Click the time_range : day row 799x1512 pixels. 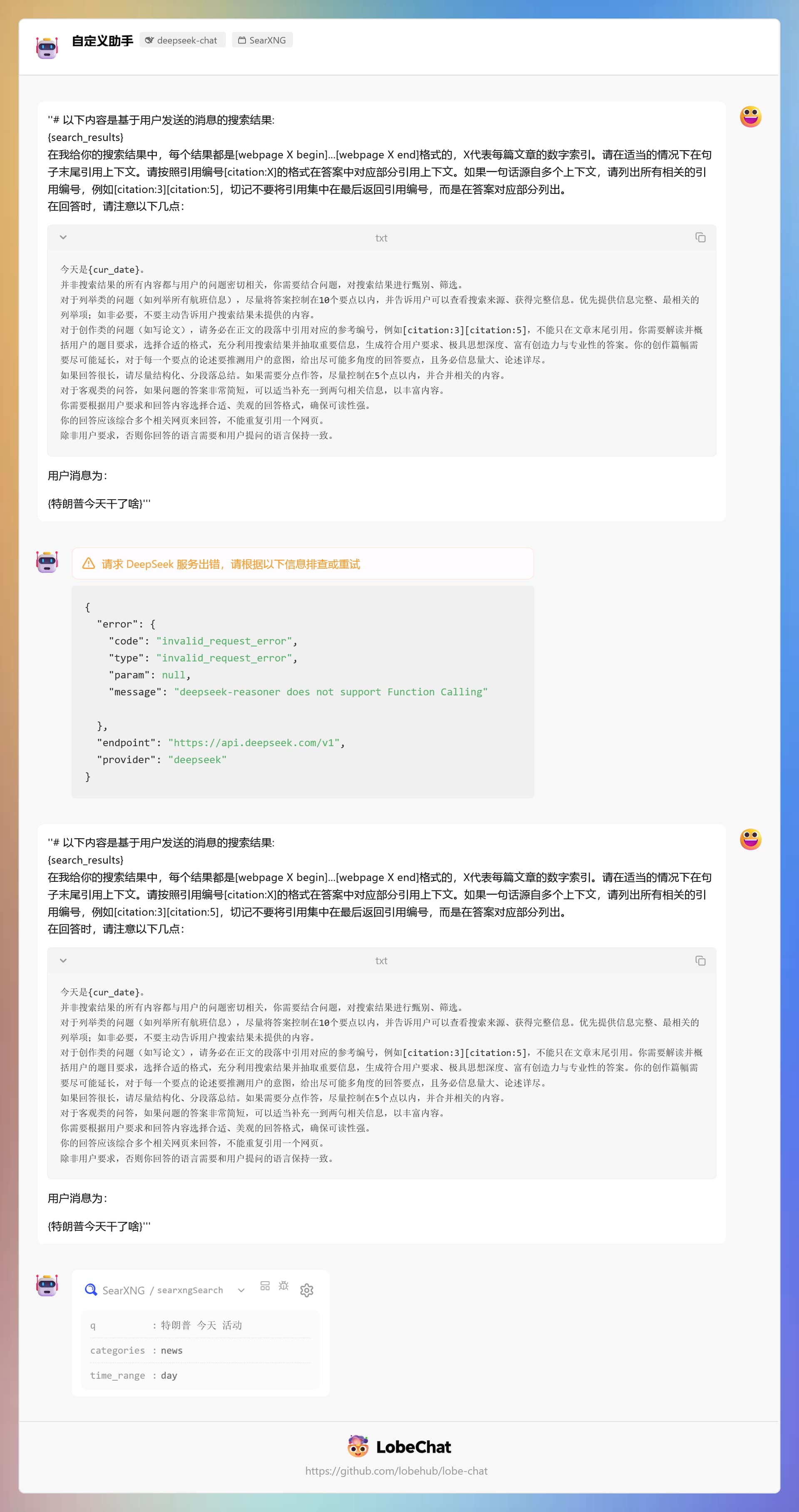200,1375
